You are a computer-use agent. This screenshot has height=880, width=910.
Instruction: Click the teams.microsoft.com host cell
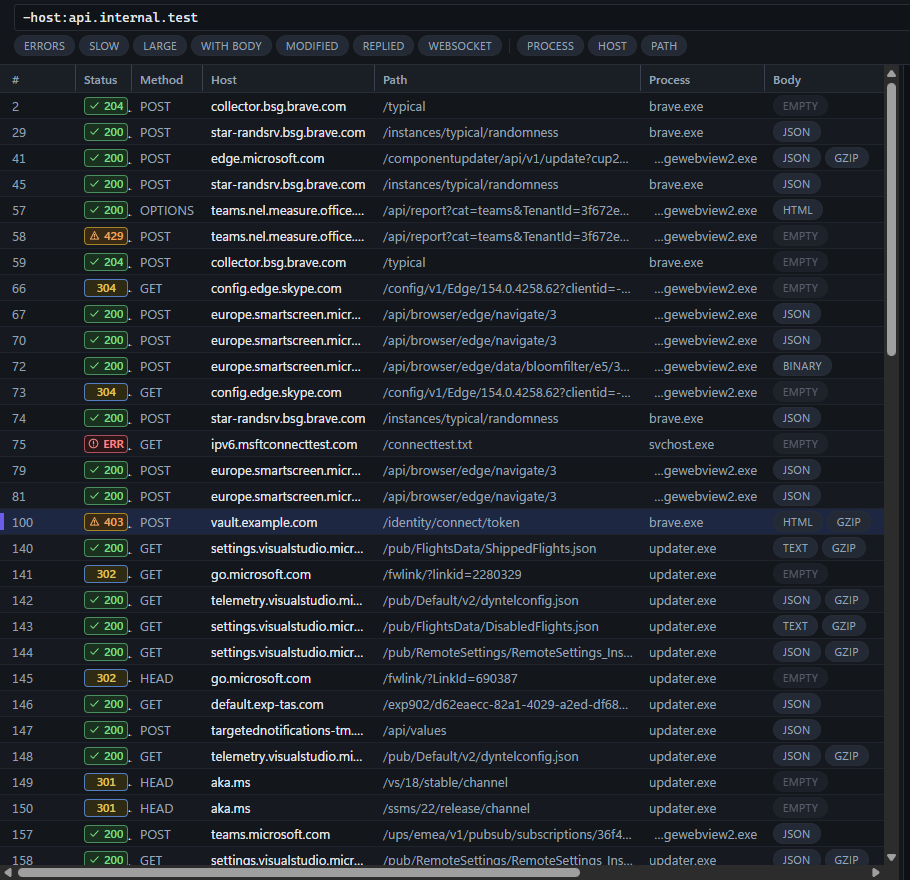click(270, 835)
